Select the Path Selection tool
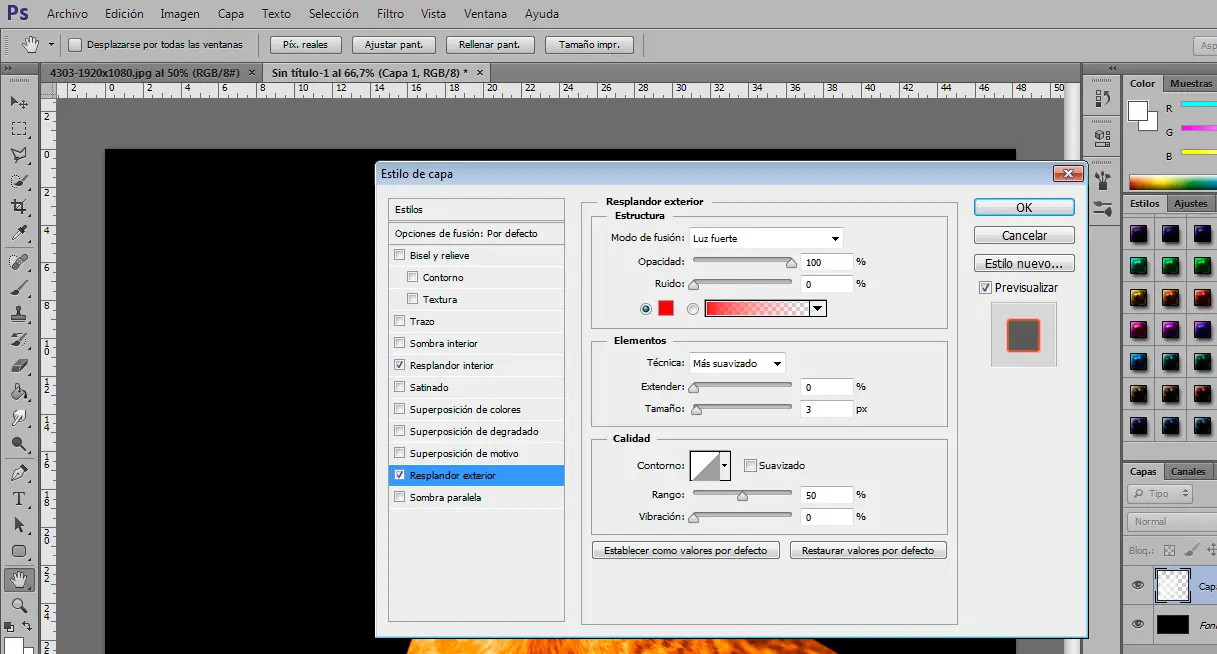Screen dimensions: 1217x654 pyautogui.click(x=19, y=525)
